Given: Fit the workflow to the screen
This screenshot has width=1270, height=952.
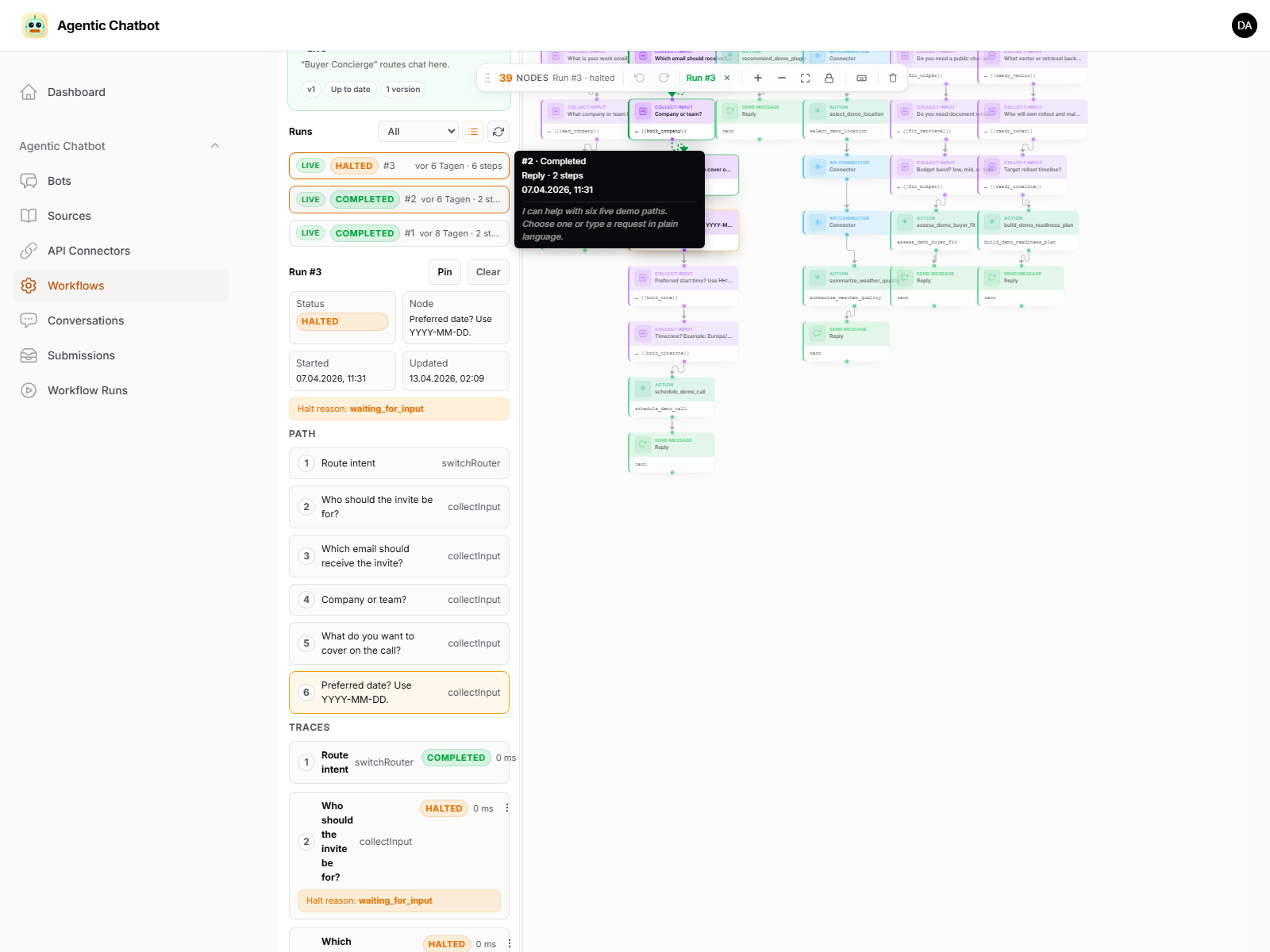Looking at the screenshot, I should [805, 78].
